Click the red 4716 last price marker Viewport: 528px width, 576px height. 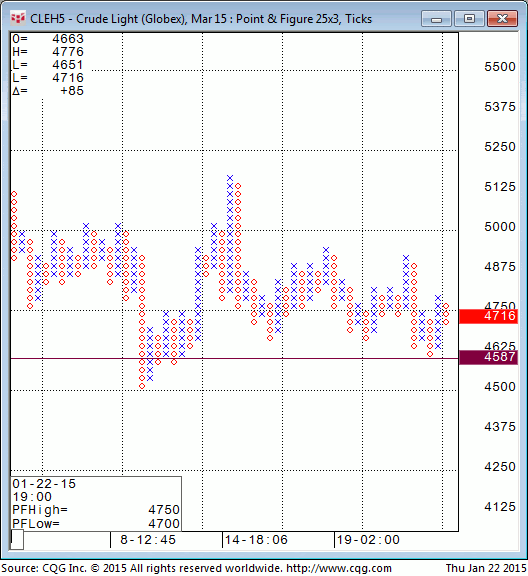[x=489, y=316]
